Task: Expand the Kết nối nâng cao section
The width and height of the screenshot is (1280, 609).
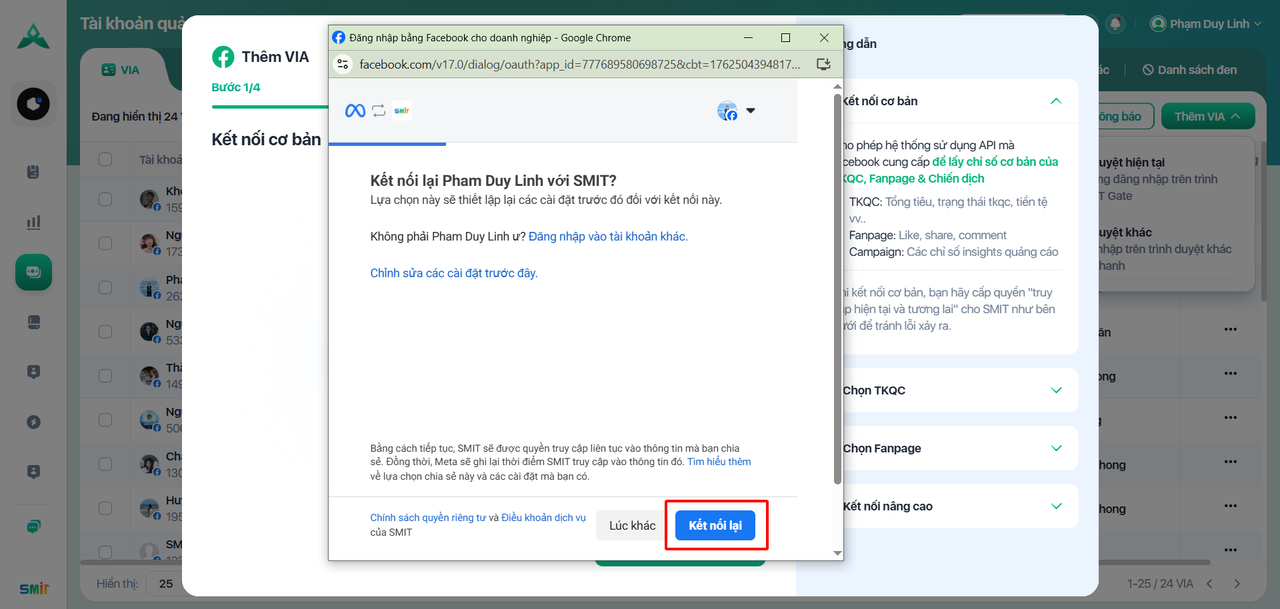Action: 1056,506
